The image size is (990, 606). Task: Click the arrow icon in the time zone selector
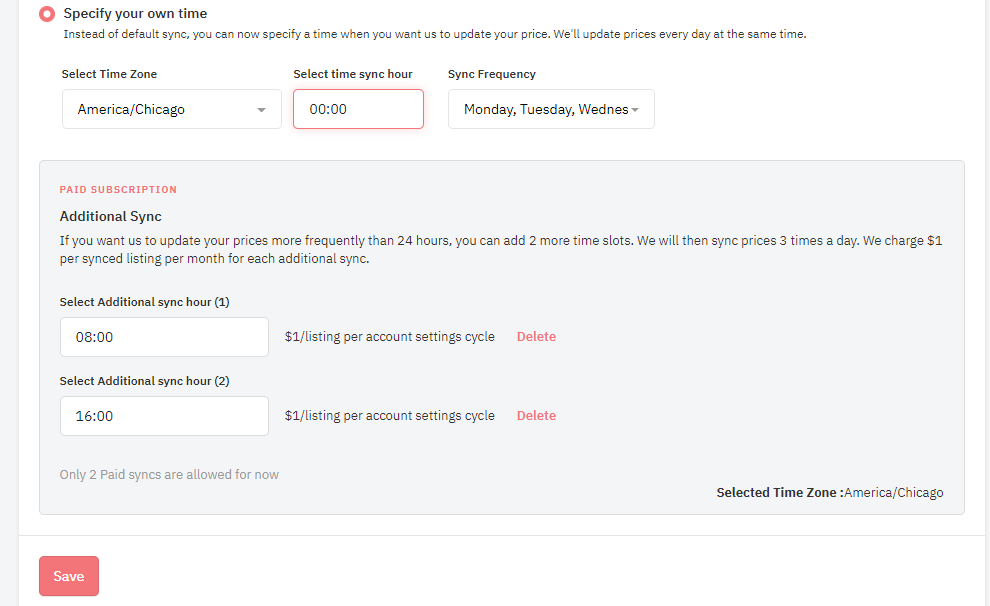pos(261,110)
